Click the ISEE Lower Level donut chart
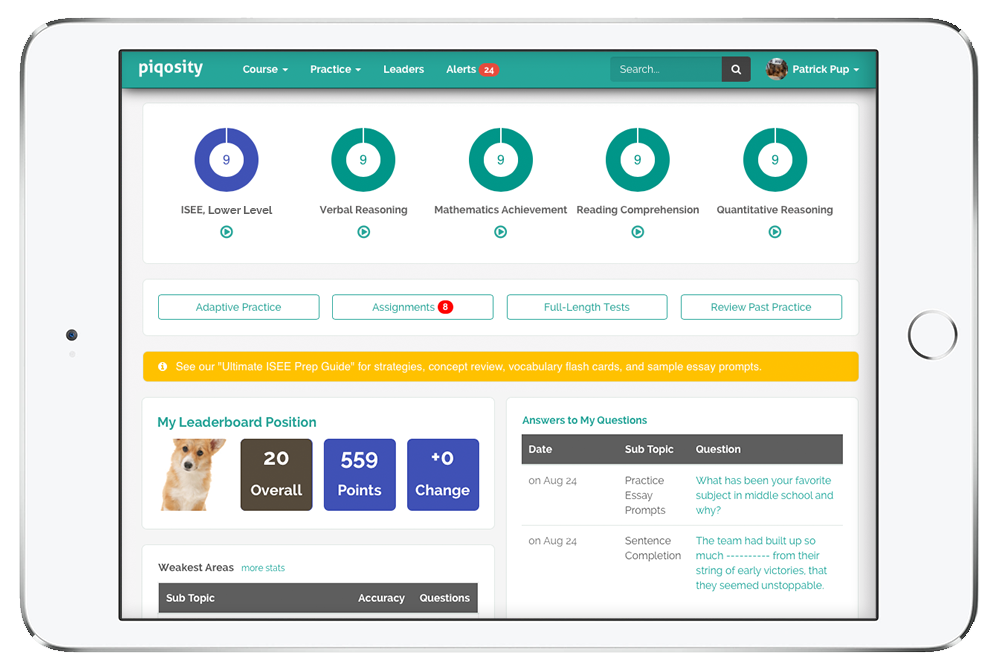The height and width of the screenshot is (670, 1000). click(x=226, y=160)
